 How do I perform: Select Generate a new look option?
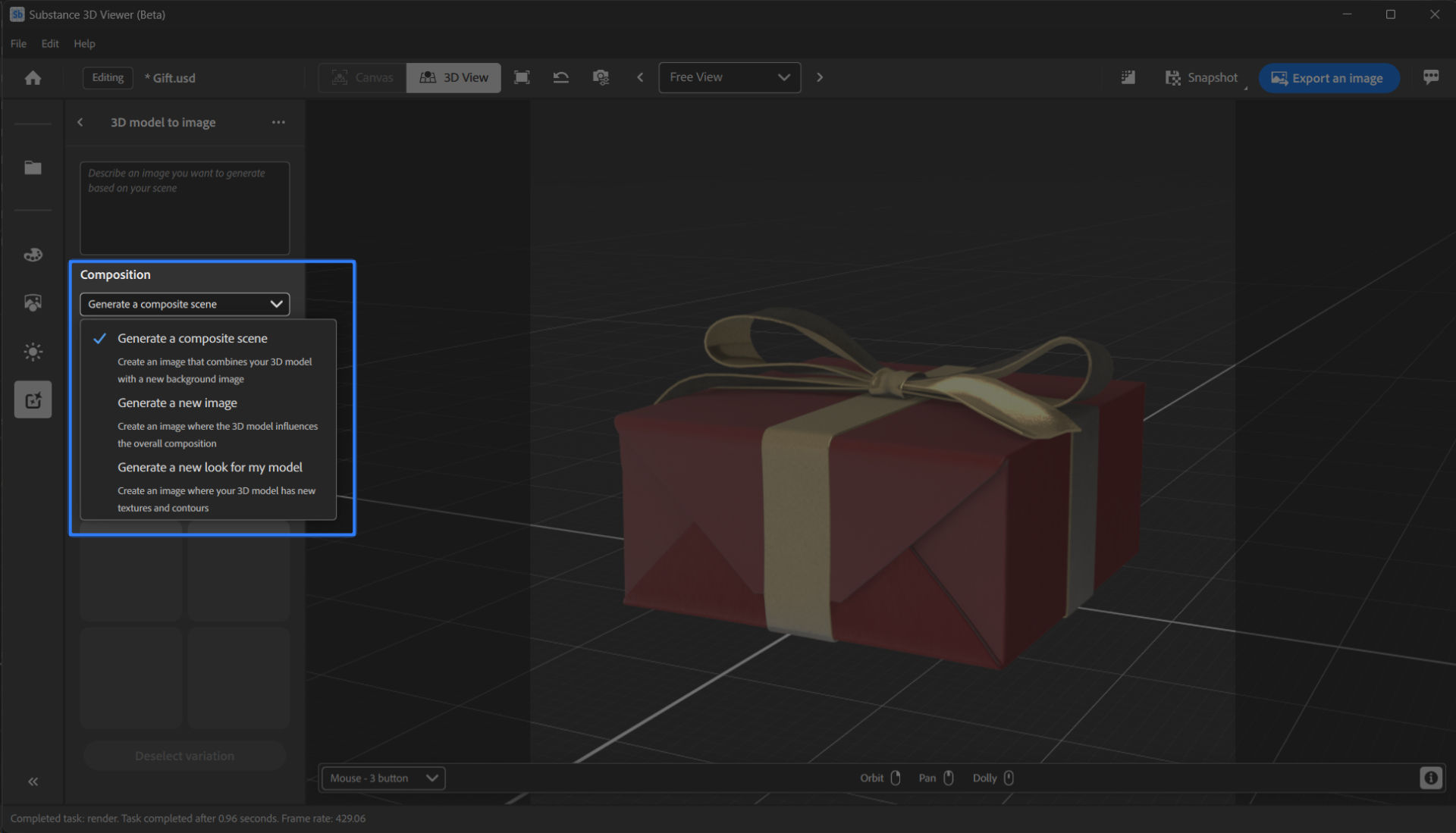click(210, 467)
